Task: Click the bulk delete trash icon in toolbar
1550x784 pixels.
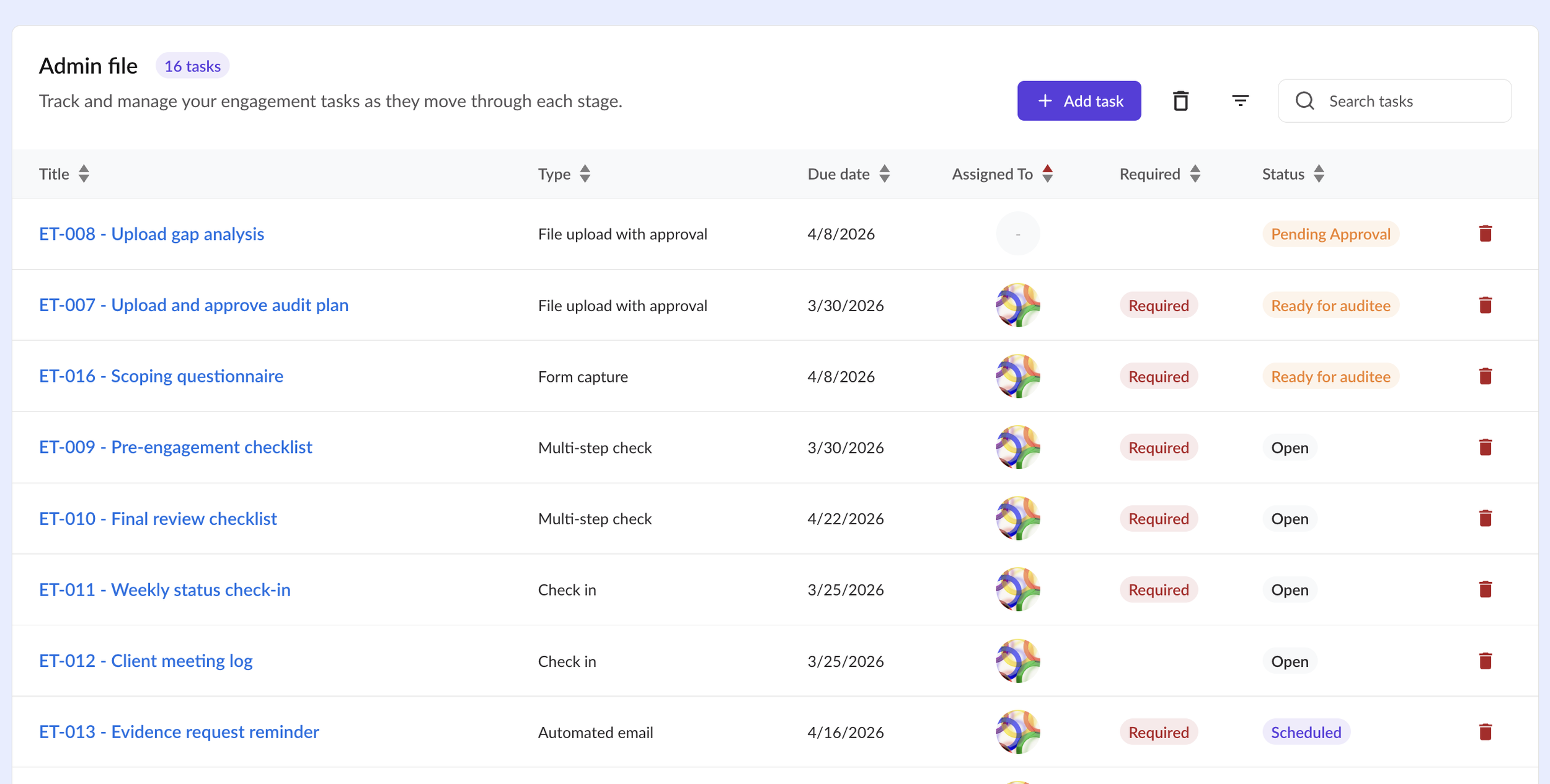Action: coord(1180,100)
